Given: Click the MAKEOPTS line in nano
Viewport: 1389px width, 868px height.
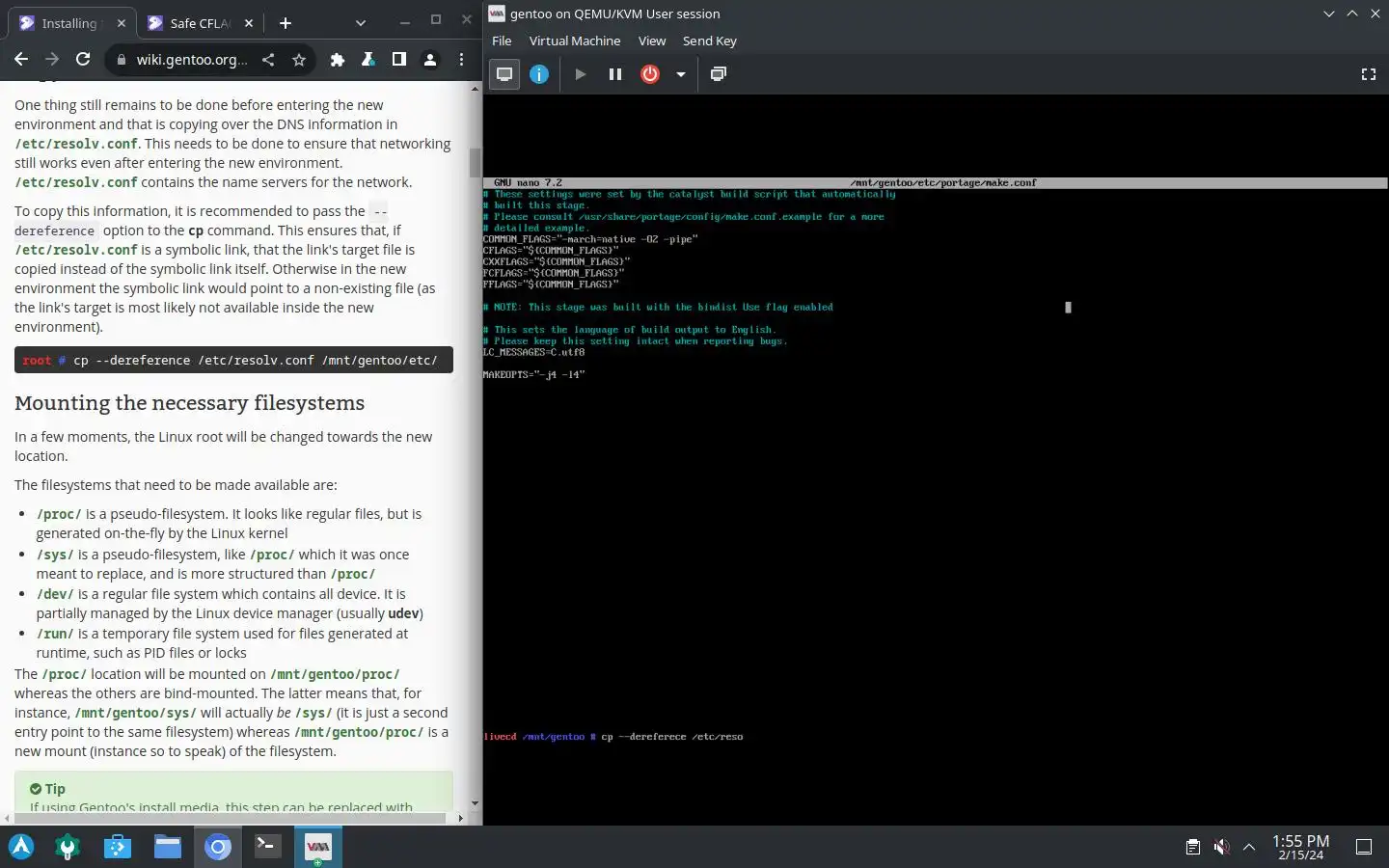Looking at the screenshot, I should [x=533, y=374].
